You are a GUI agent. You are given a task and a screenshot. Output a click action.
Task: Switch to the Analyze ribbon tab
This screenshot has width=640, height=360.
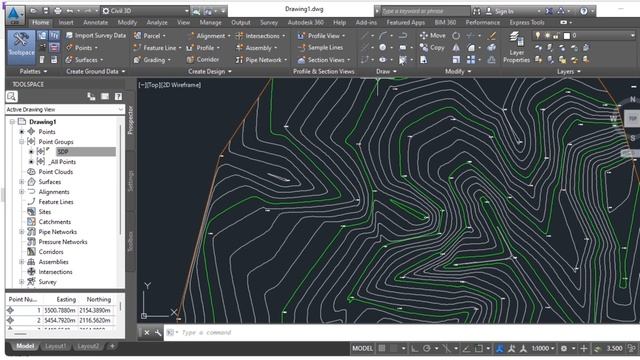click(157, 22)
